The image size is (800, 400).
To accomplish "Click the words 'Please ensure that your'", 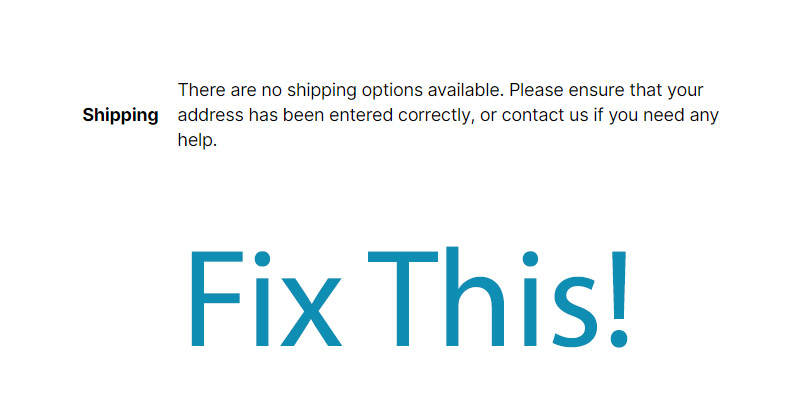I will [607, 91].
